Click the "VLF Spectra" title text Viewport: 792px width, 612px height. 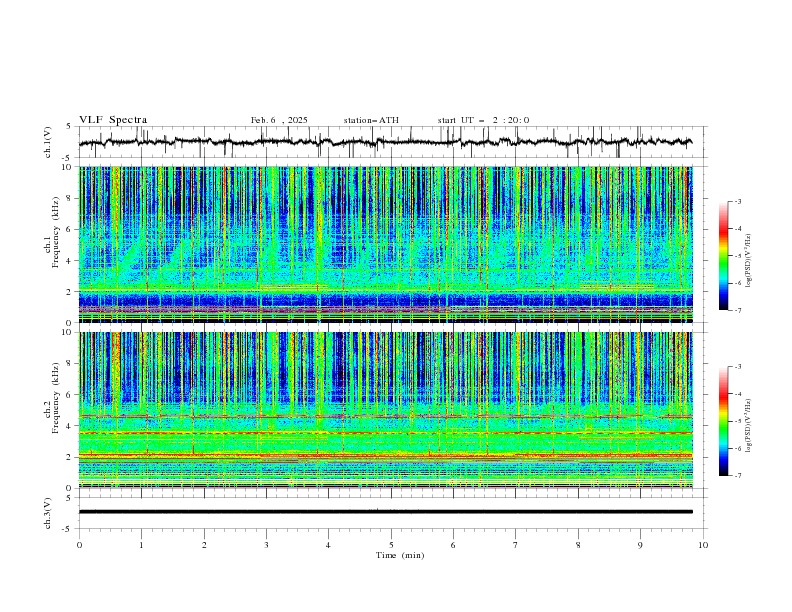click(x=113, y=120)
